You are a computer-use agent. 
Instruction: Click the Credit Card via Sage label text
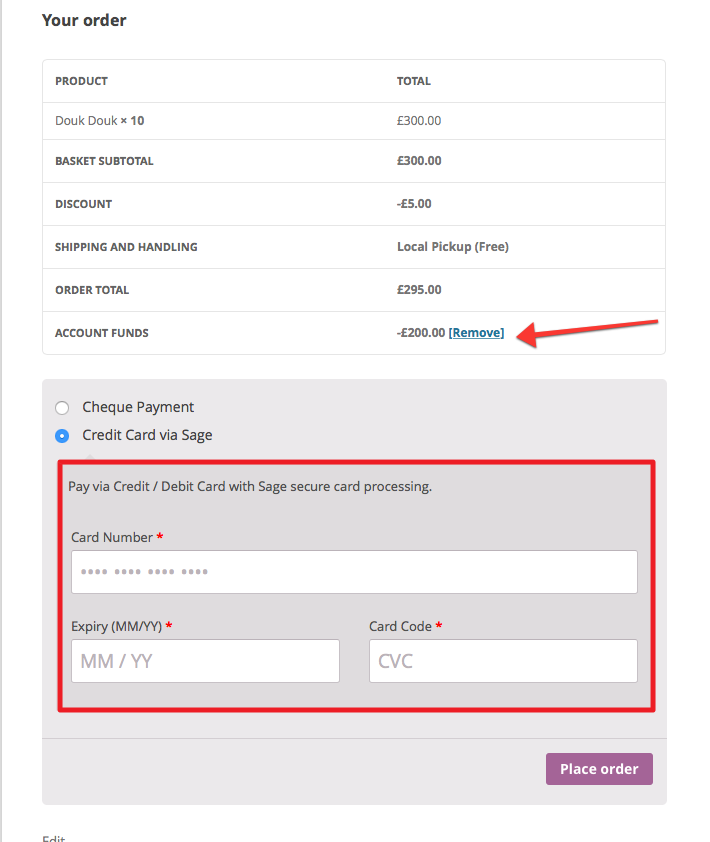[147, 435]
